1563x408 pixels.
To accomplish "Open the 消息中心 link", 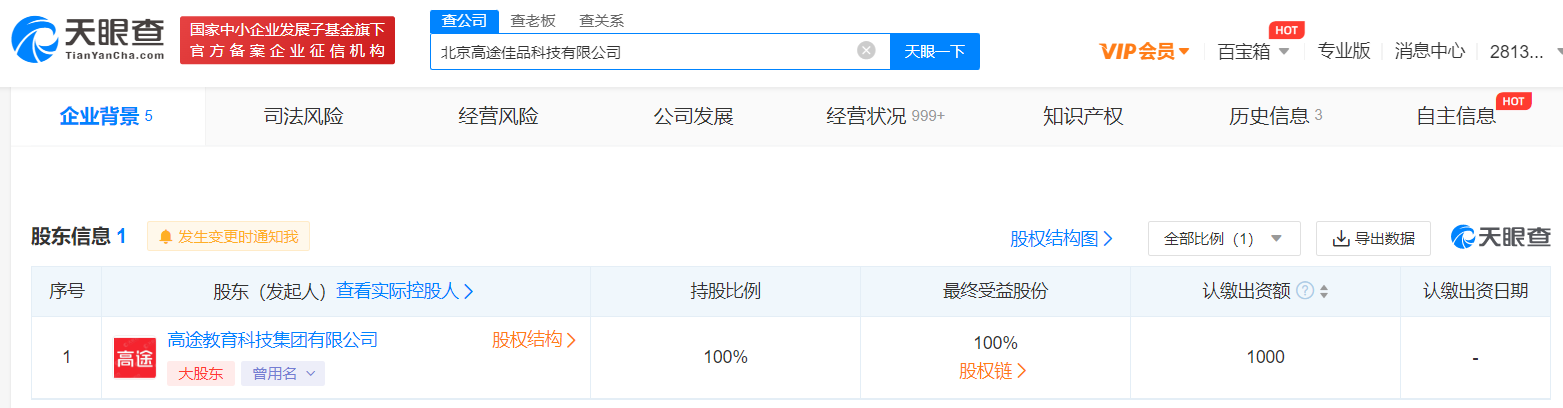I will (1430, 51).
